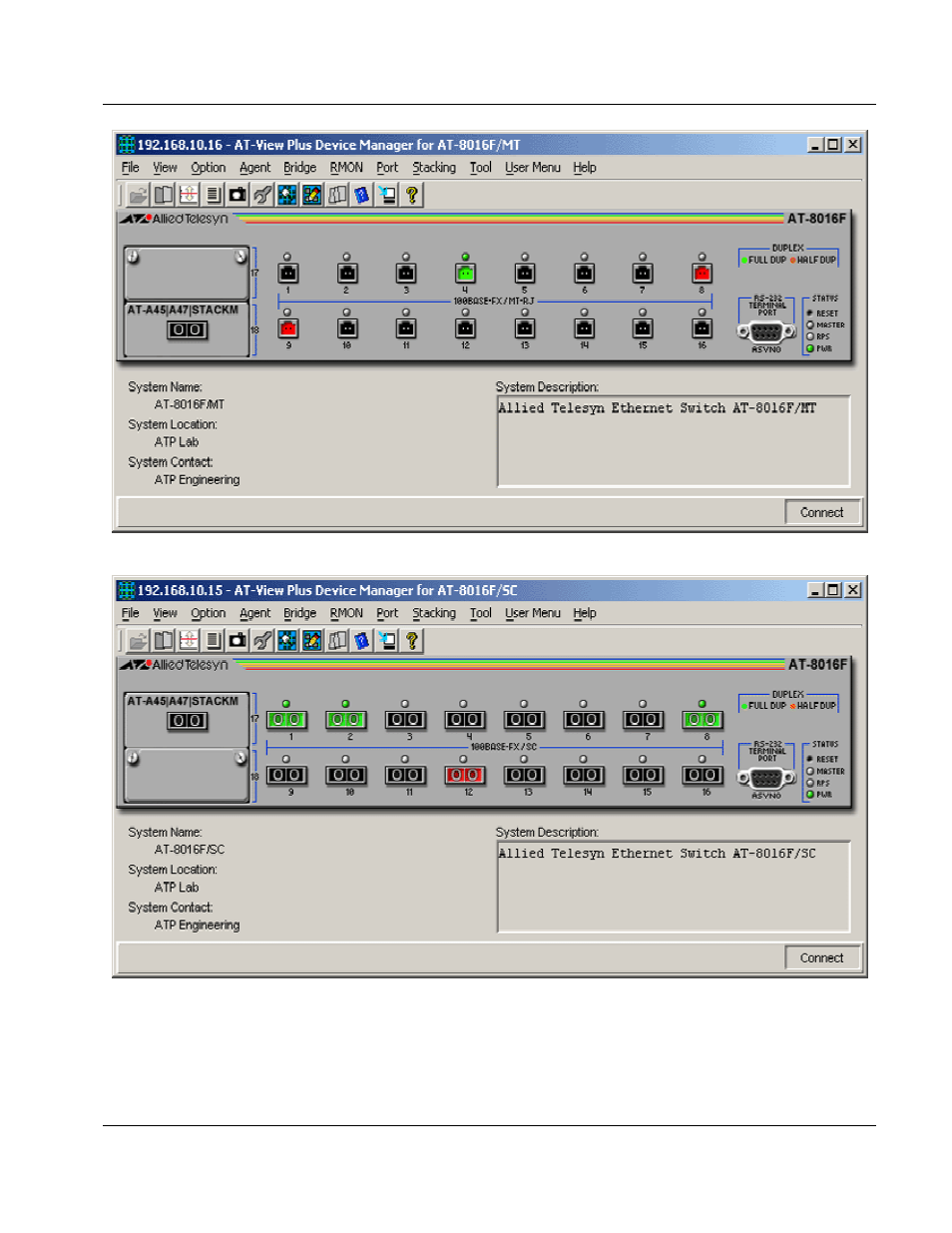Click yellow question mark icon in AT-8016F/SC toolbar
Image resolution: width=952 pixels, height=1233 pixels.
click(x=411, y=640)
